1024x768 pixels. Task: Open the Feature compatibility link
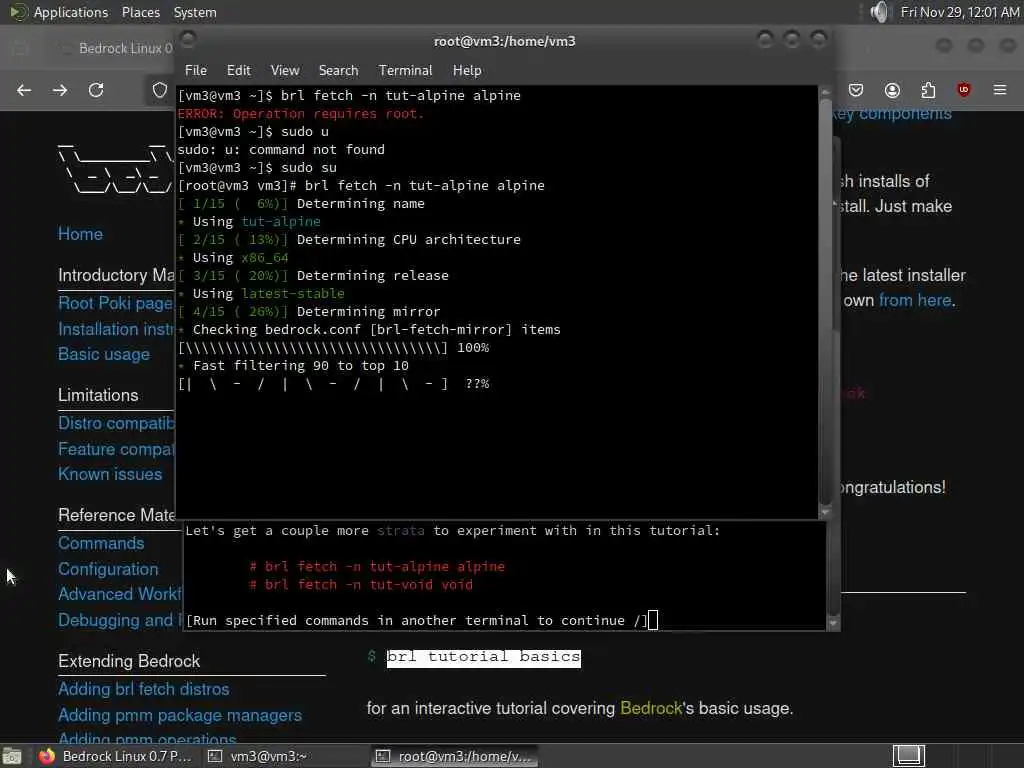point(116,449)
